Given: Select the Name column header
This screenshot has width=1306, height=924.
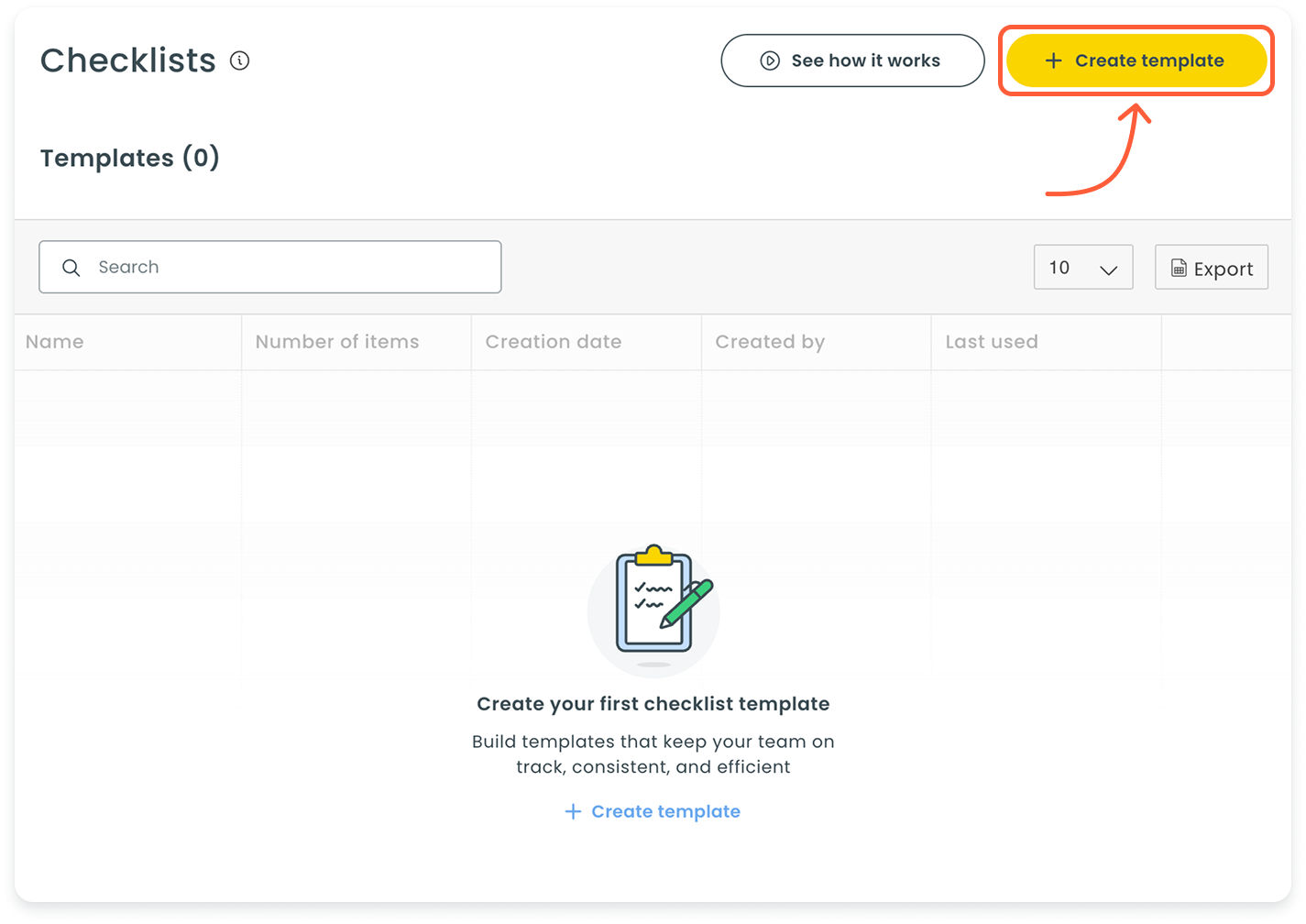Looking at the screenshot, I should coord(55,341).
